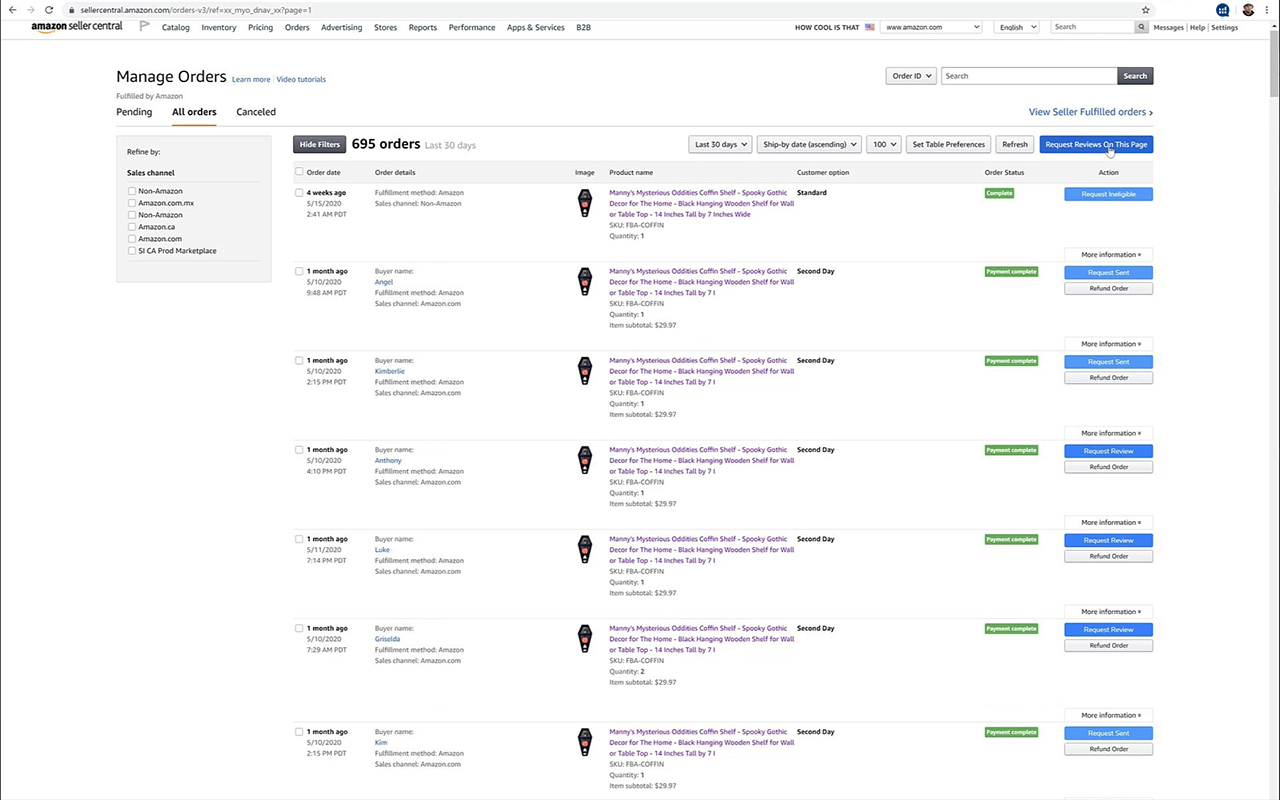Open the browser extension icon near the address bar
This screenshot has height=800, width=1280.
tap(1222, 10)
